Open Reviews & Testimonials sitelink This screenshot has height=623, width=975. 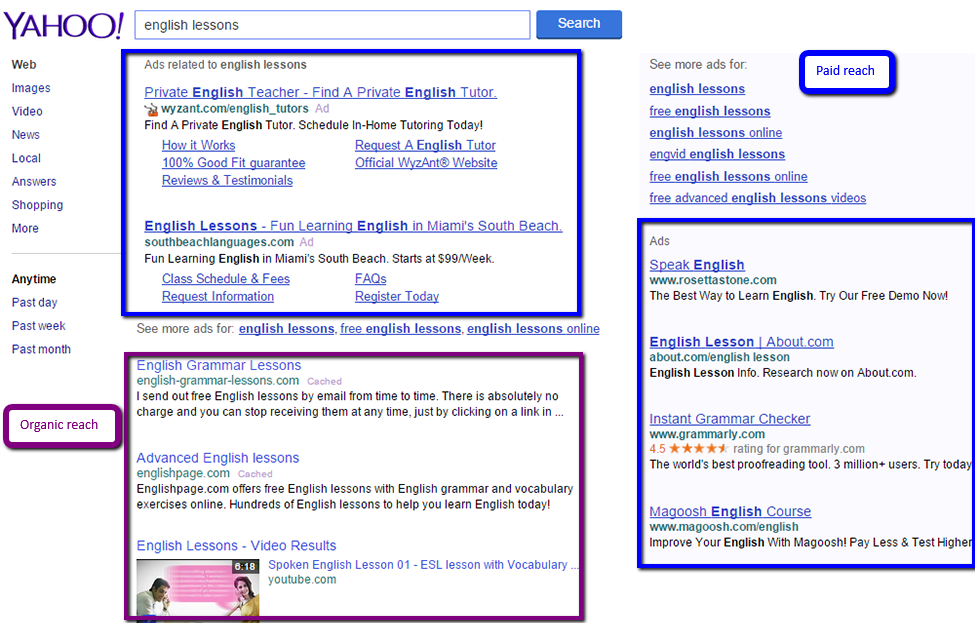click(227, 180)
